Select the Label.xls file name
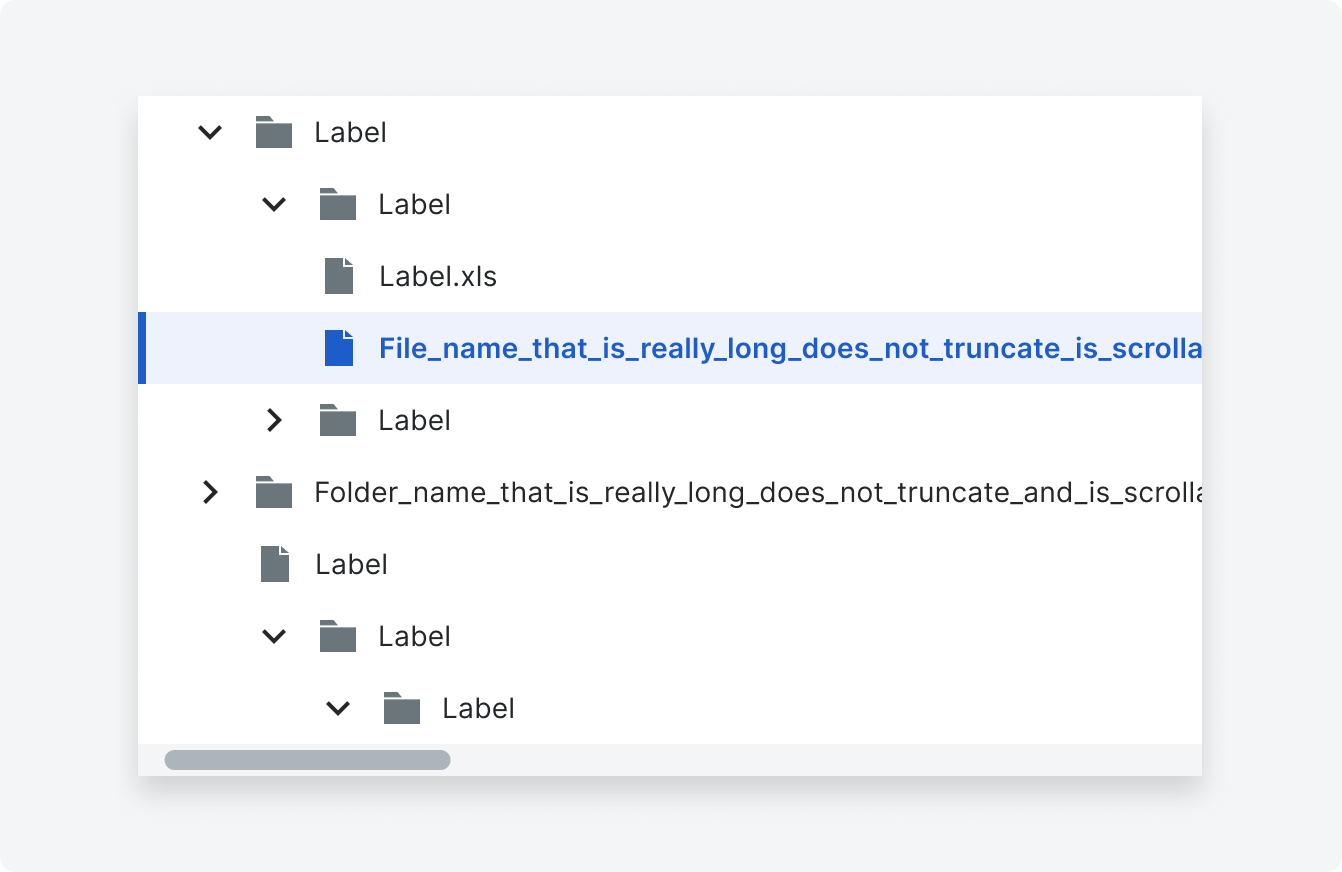The height and width of the screenshot is (872, 1342). [438, 276]
